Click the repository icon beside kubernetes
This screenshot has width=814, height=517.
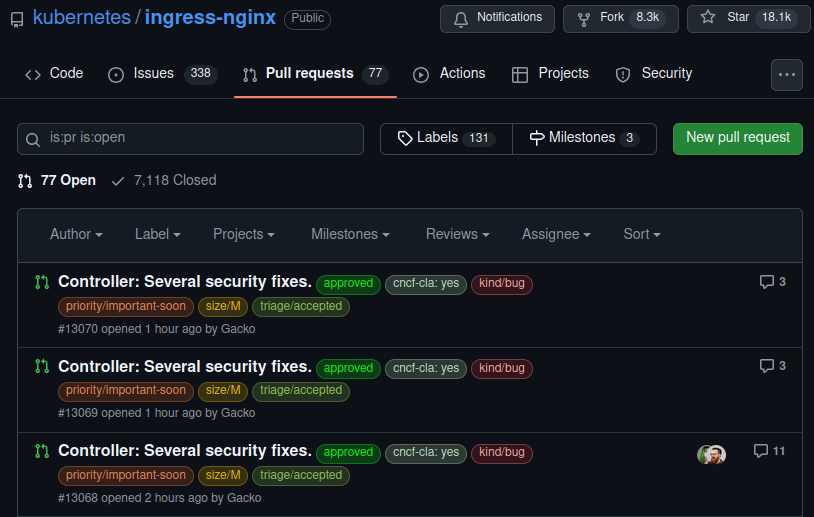[17, 19]
